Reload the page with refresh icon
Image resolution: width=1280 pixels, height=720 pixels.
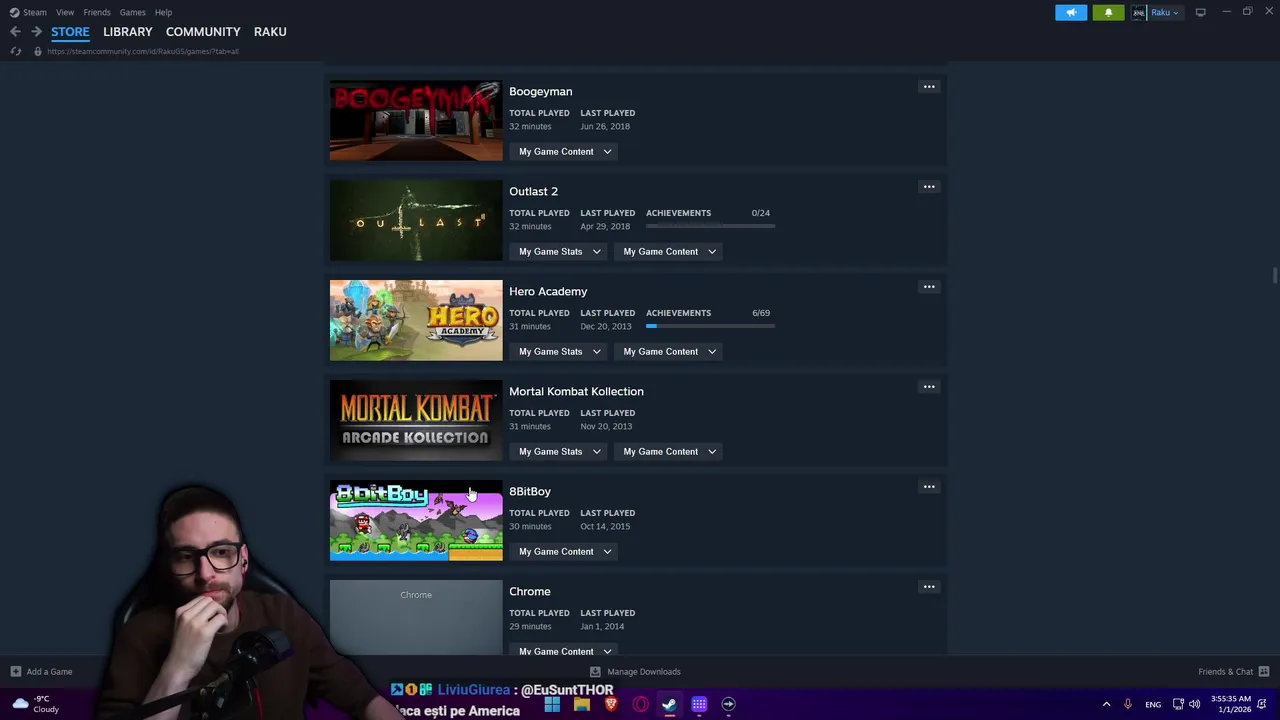point(15,51)
